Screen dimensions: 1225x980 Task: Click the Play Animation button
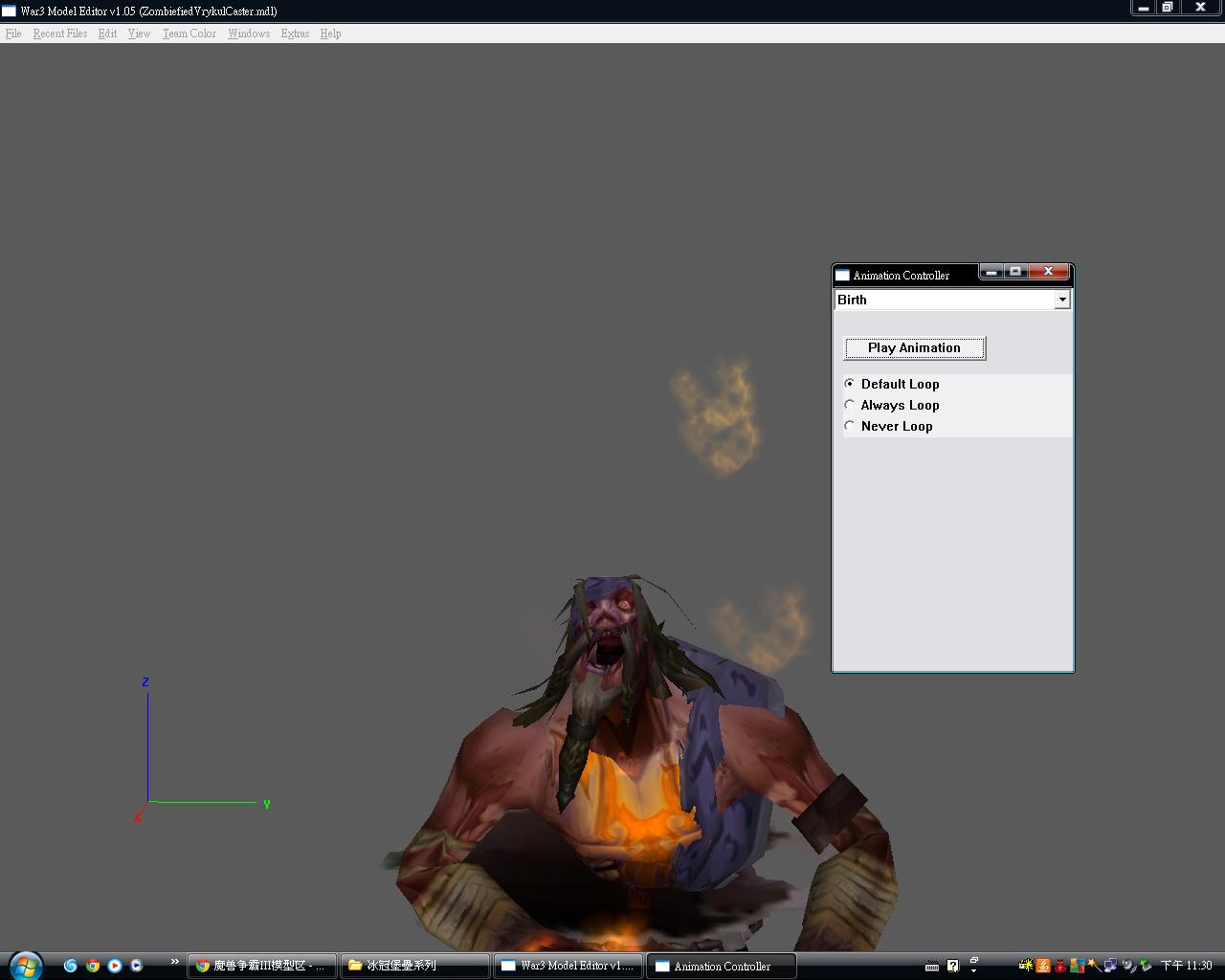click(914, 347)
